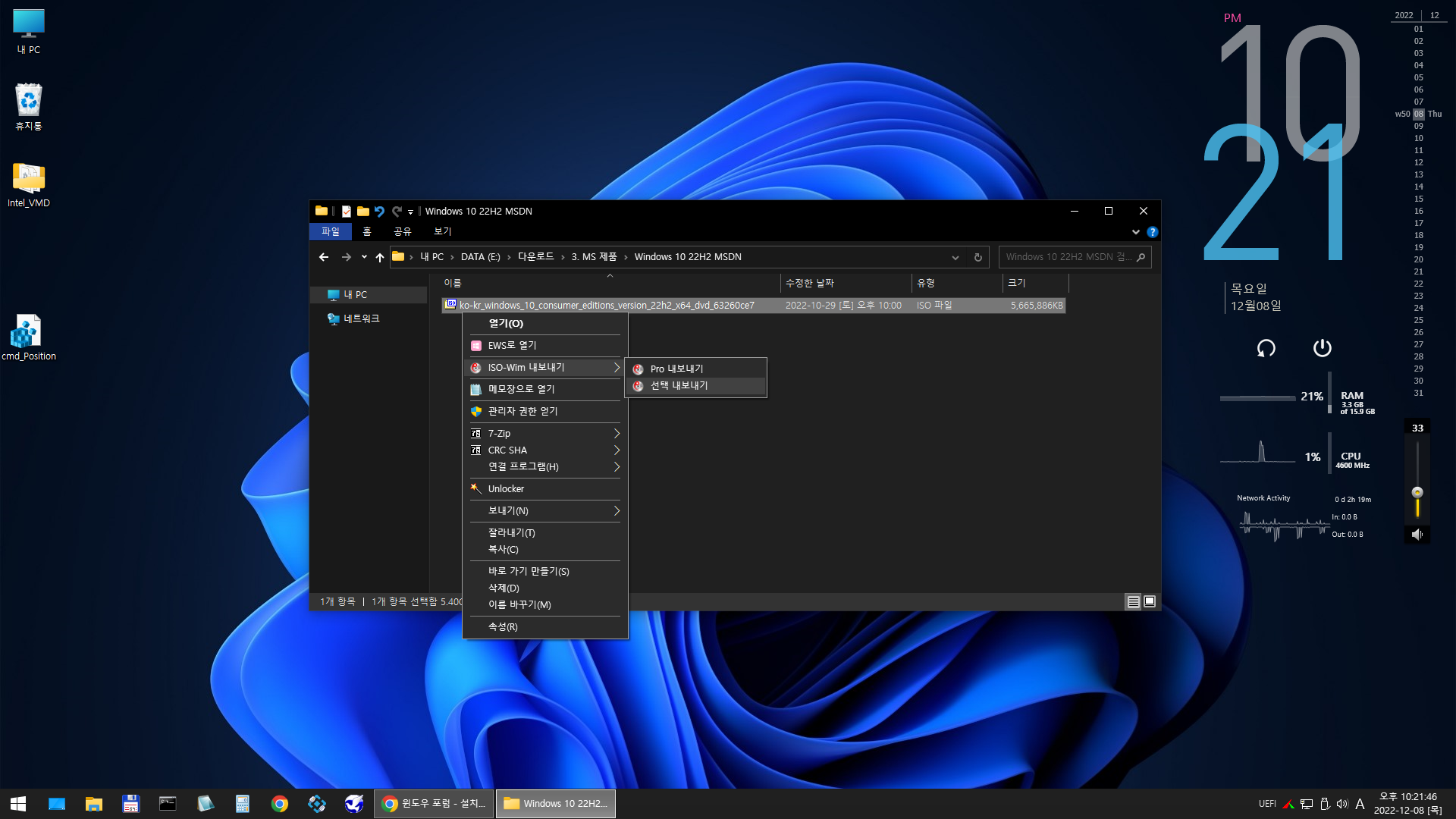Open the 휴지통 recycle bin icon
The width and height of the screenshot is (1456, 819).
point(29,106)
